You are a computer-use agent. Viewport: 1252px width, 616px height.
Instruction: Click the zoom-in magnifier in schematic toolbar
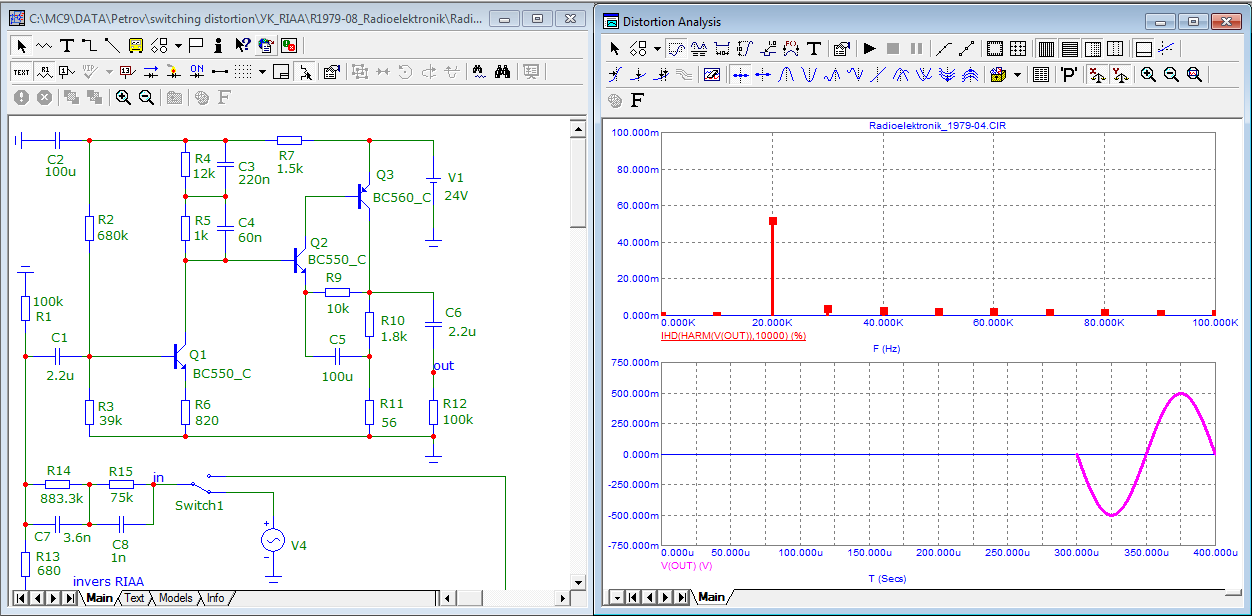coord(123,97)
